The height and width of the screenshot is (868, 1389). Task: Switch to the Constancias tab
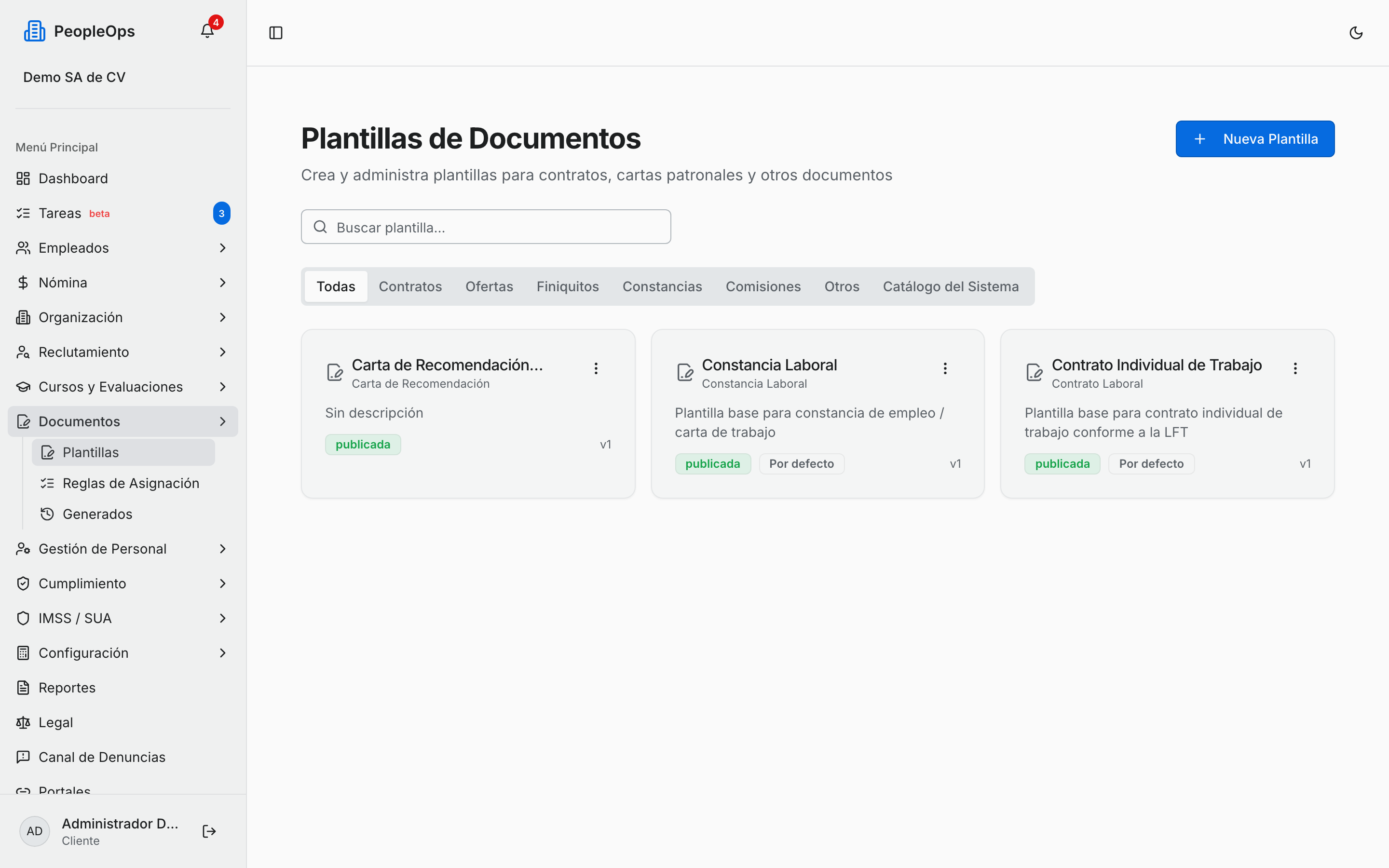point(662,286)
